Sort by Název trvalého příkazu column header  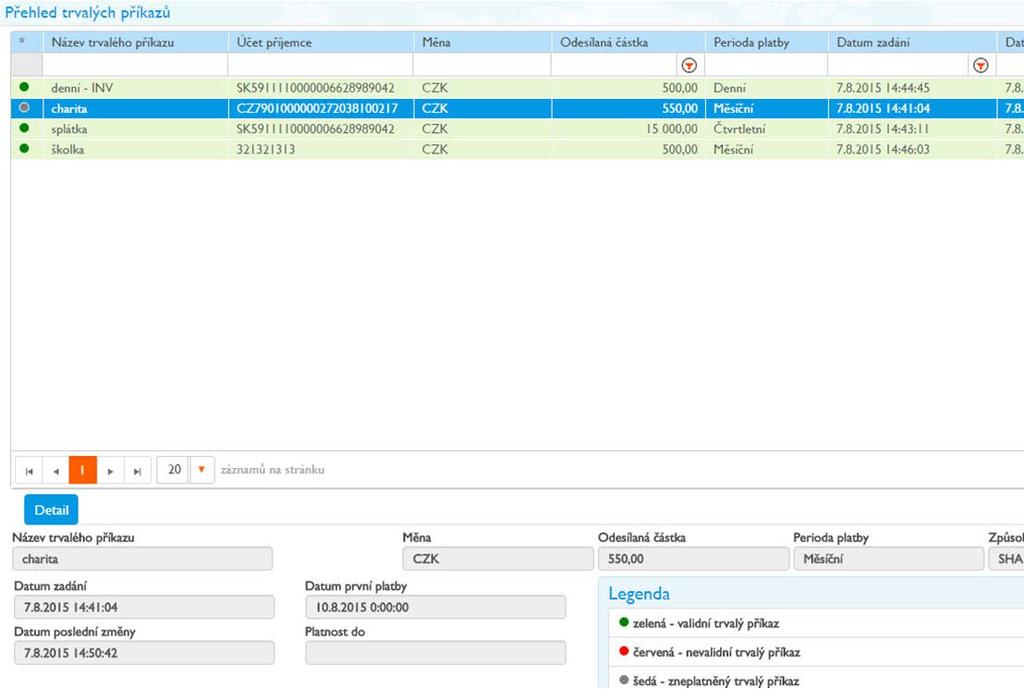point(113,42)
